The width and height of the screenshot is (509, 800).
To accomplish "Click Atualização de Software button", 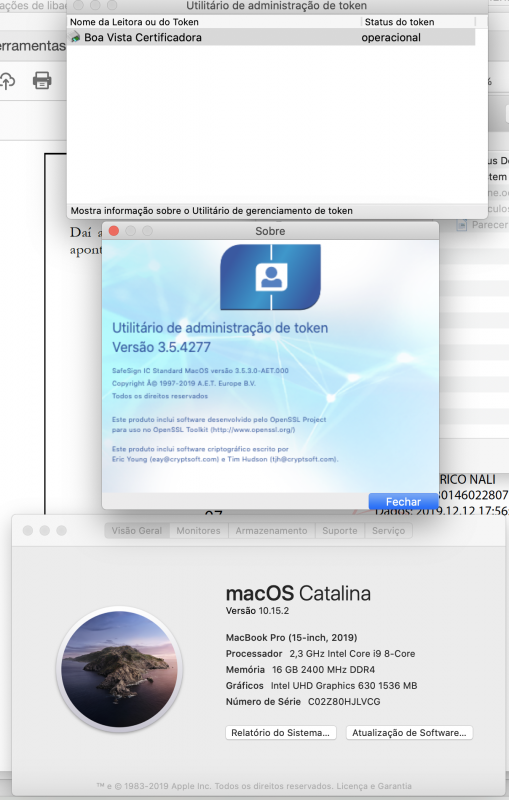I will point(409,733).
